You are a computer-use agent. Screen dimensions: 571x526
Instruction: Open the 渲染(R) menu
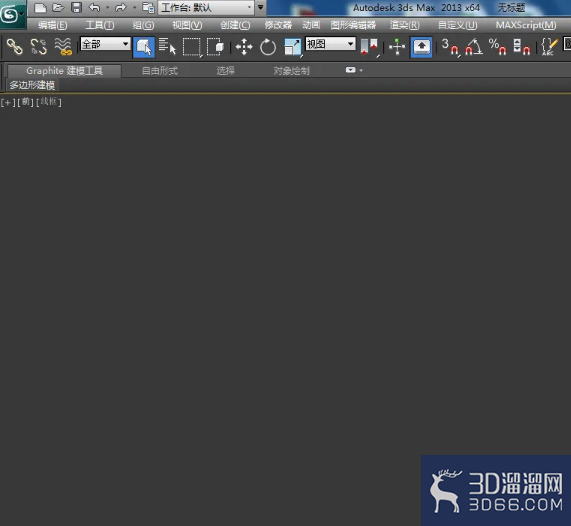(x=405, y=25)
